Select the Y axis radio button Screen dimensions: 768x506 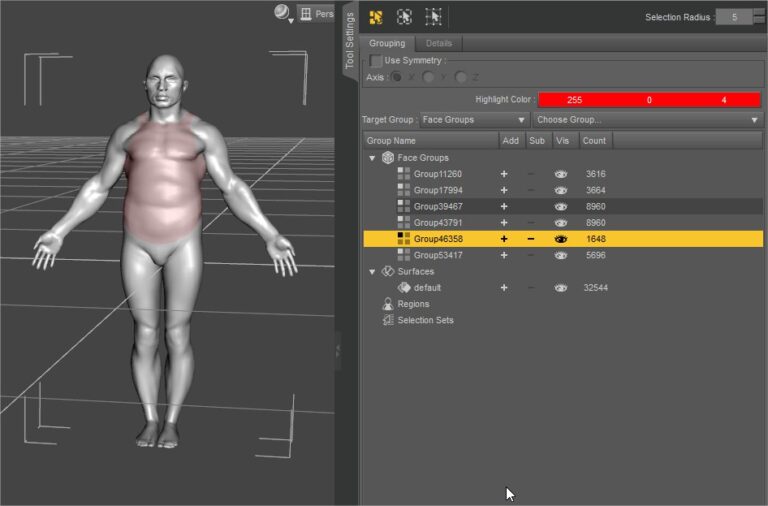(x=428, y=77)
